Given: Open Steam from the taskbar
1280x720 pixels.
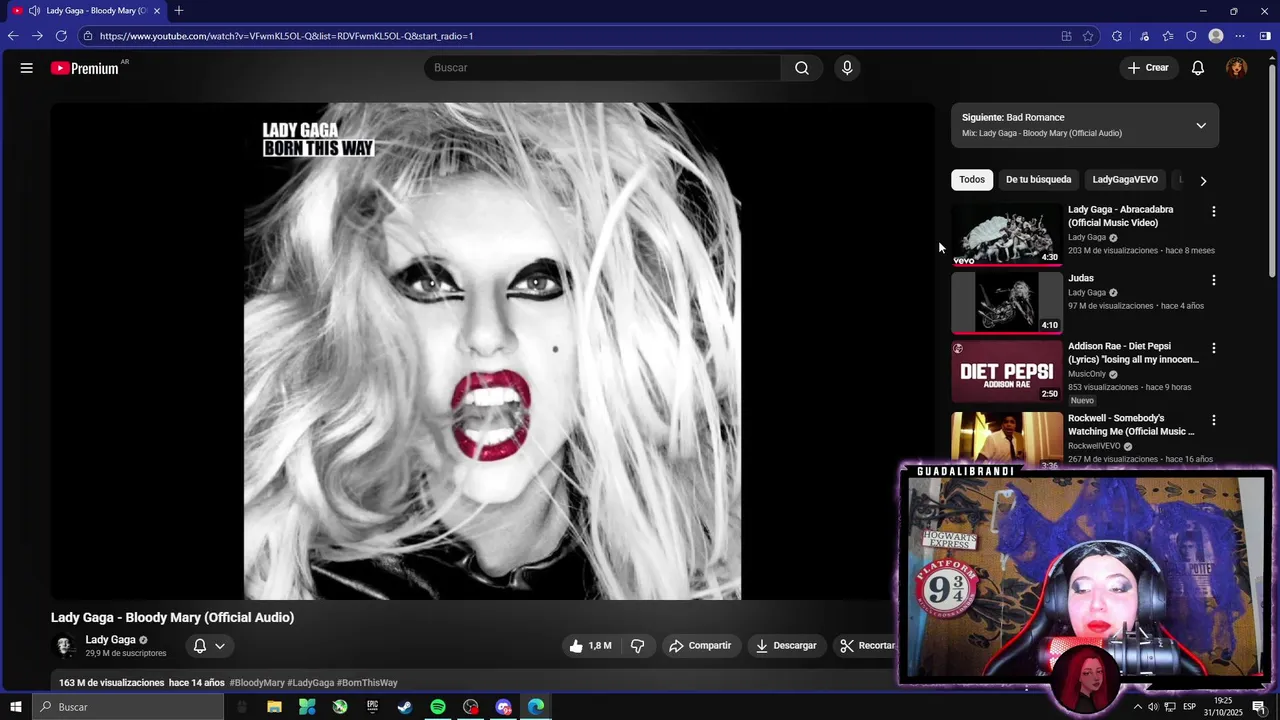Looking at the screenshot, I should (x=405, y=707).
